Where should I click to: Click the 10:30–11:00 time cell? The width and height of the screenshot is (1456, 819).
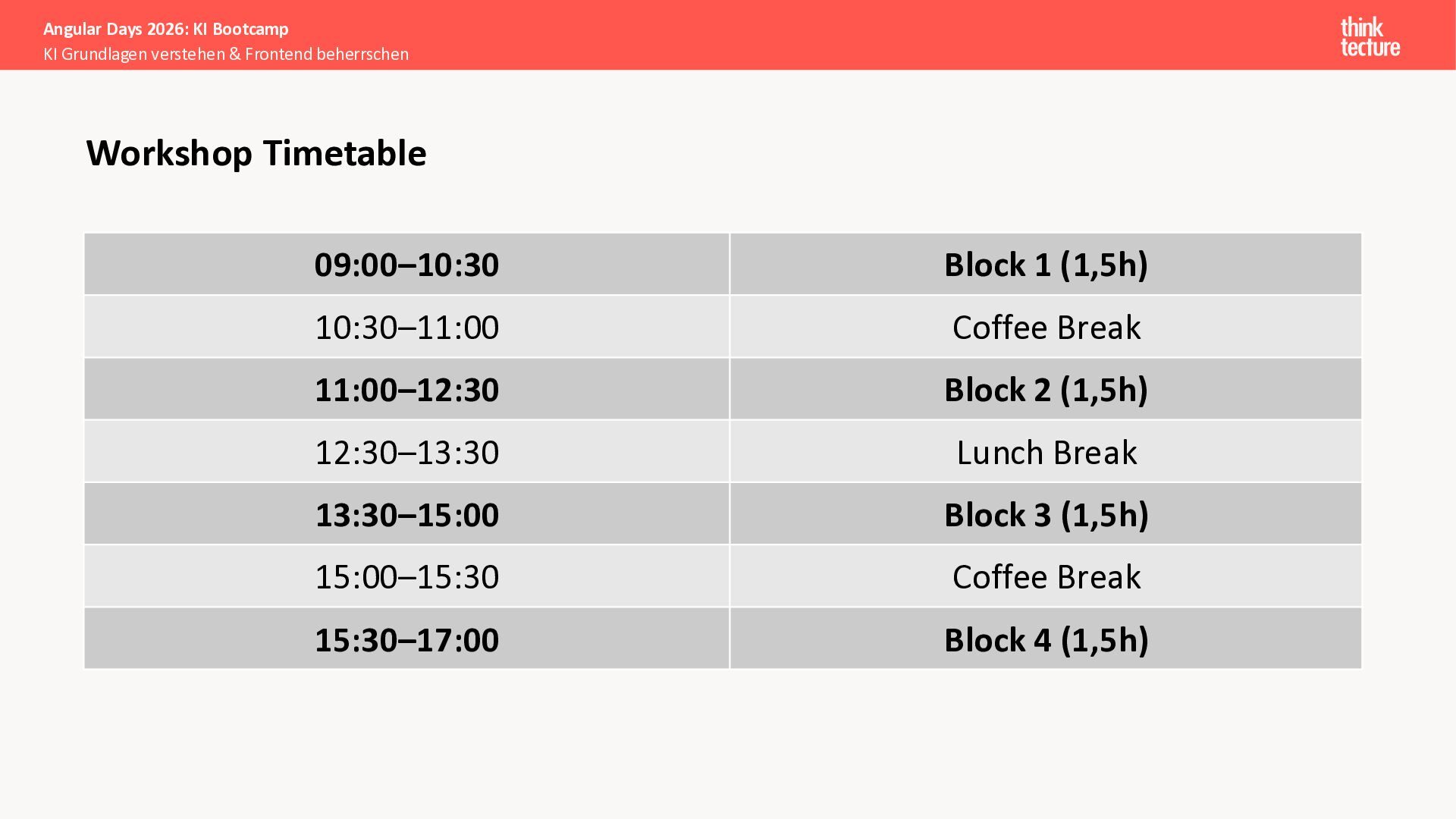406,327
